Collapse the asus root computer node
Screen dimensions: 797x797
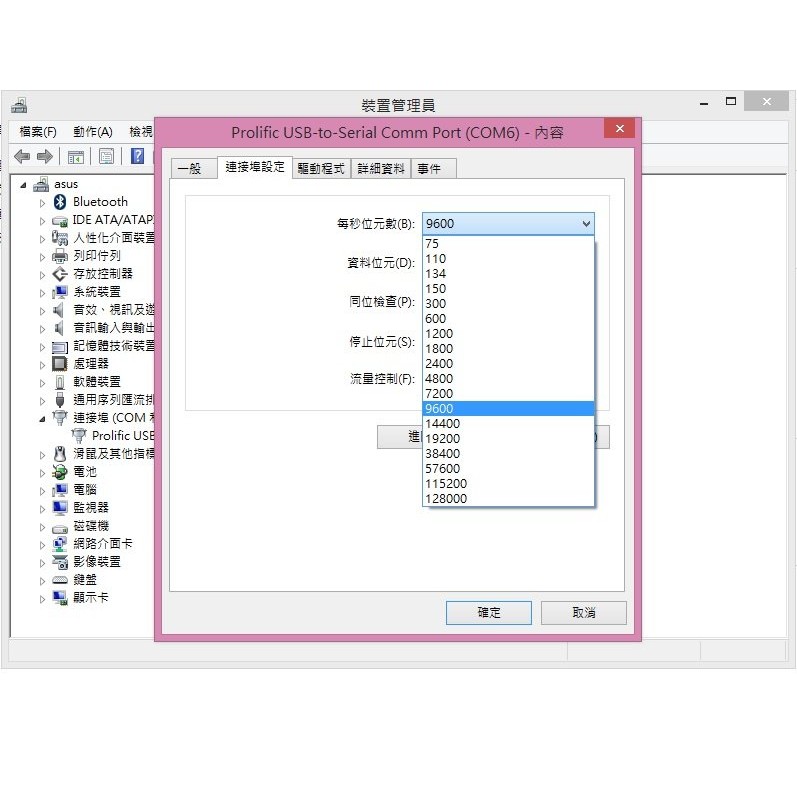click(x=24, y=184)
